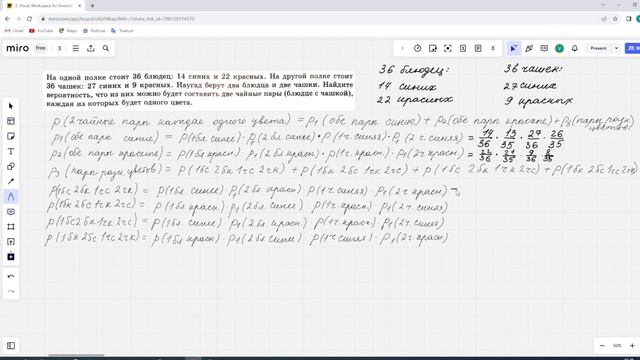Open the main menu hamburger icon

click(76, 48)
